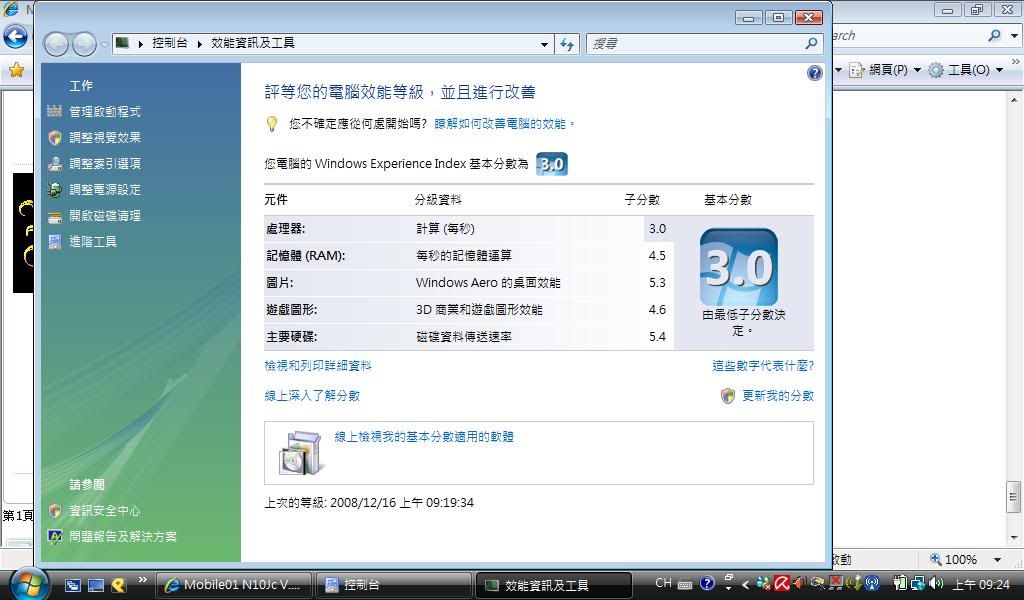Viewport: 1024px width, 600px height.
Task: Click 調整視覺效果 in the left task pane
Action: pos(105,138)
